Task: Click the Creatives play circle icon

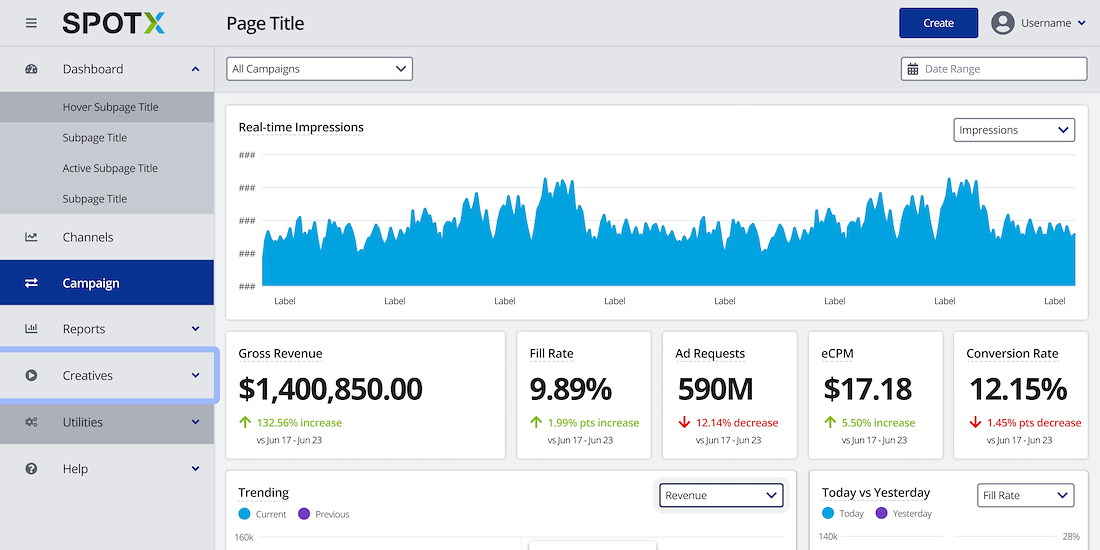Action: coord(31,376)
